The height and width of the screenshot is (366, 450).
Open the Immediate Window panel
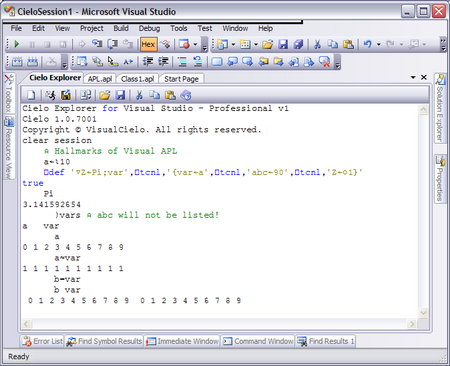pyautogui.click(x=182, y=341)
